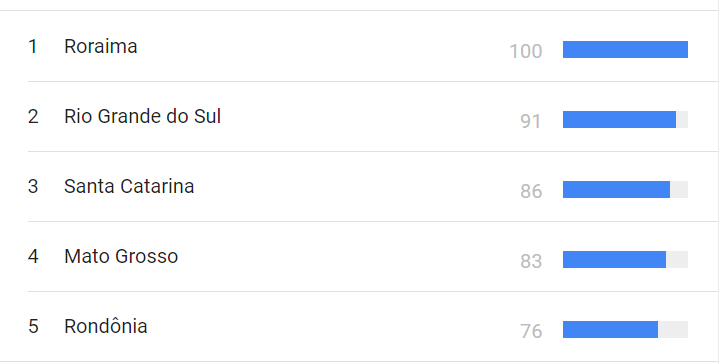The width and height of the screenshot is (719, 364).
Task: Click rank number 2 in the list
Action: pos(33,116)
